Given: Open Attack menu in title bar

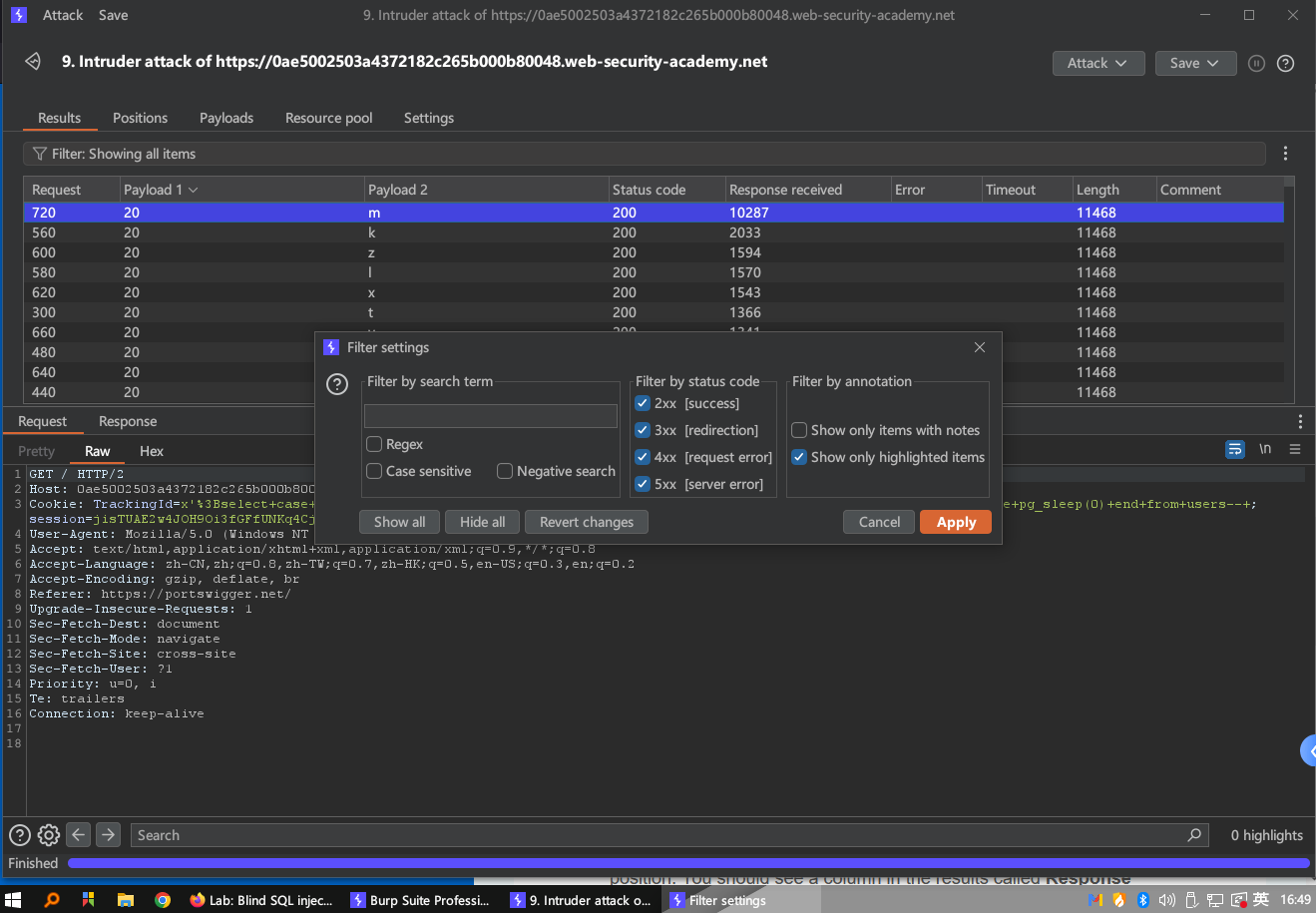Looking at the screenshot, I should coord(63,15).
